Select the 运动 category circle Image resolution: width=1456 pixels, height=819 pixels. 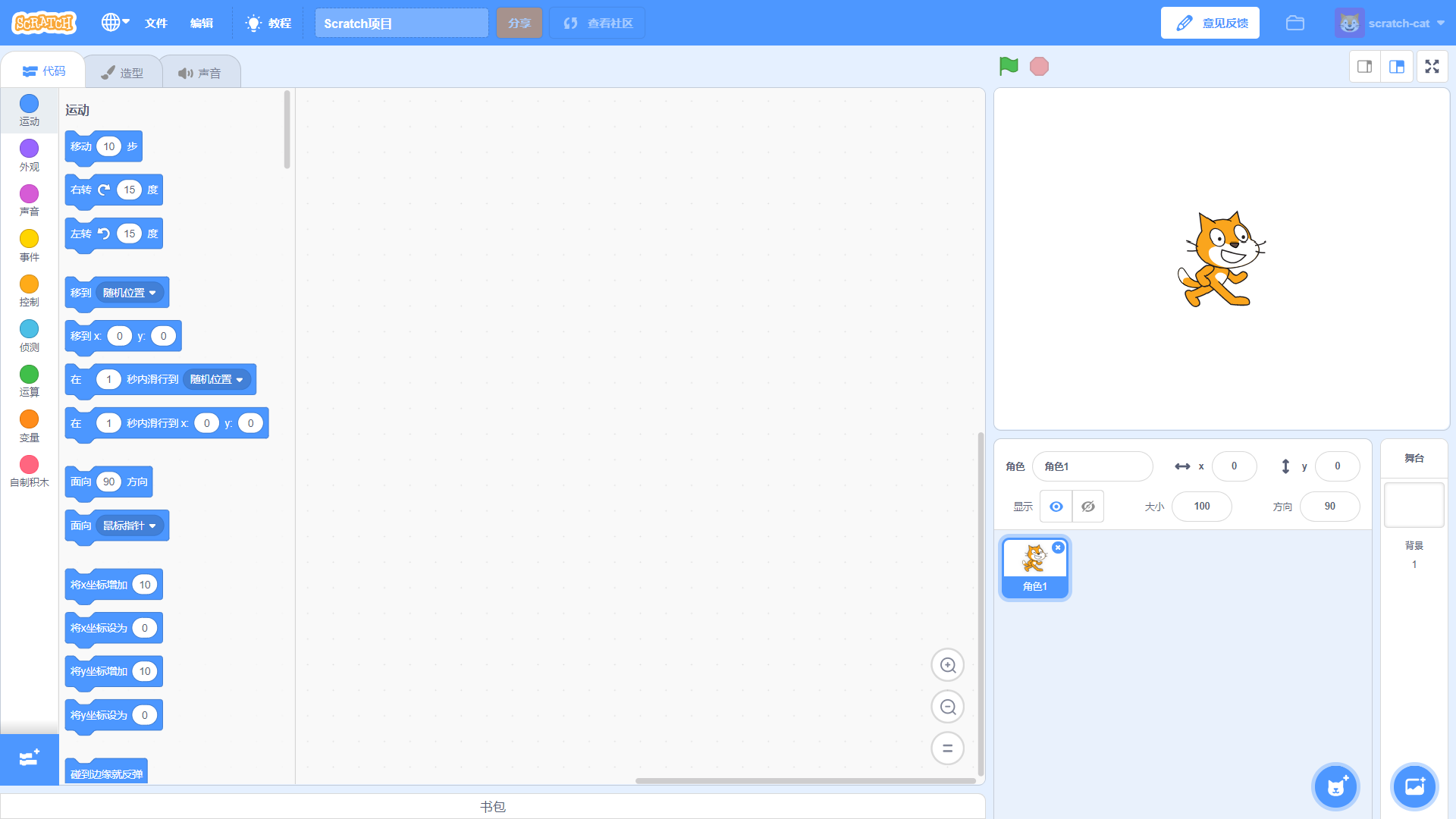[x=29, y=103]
